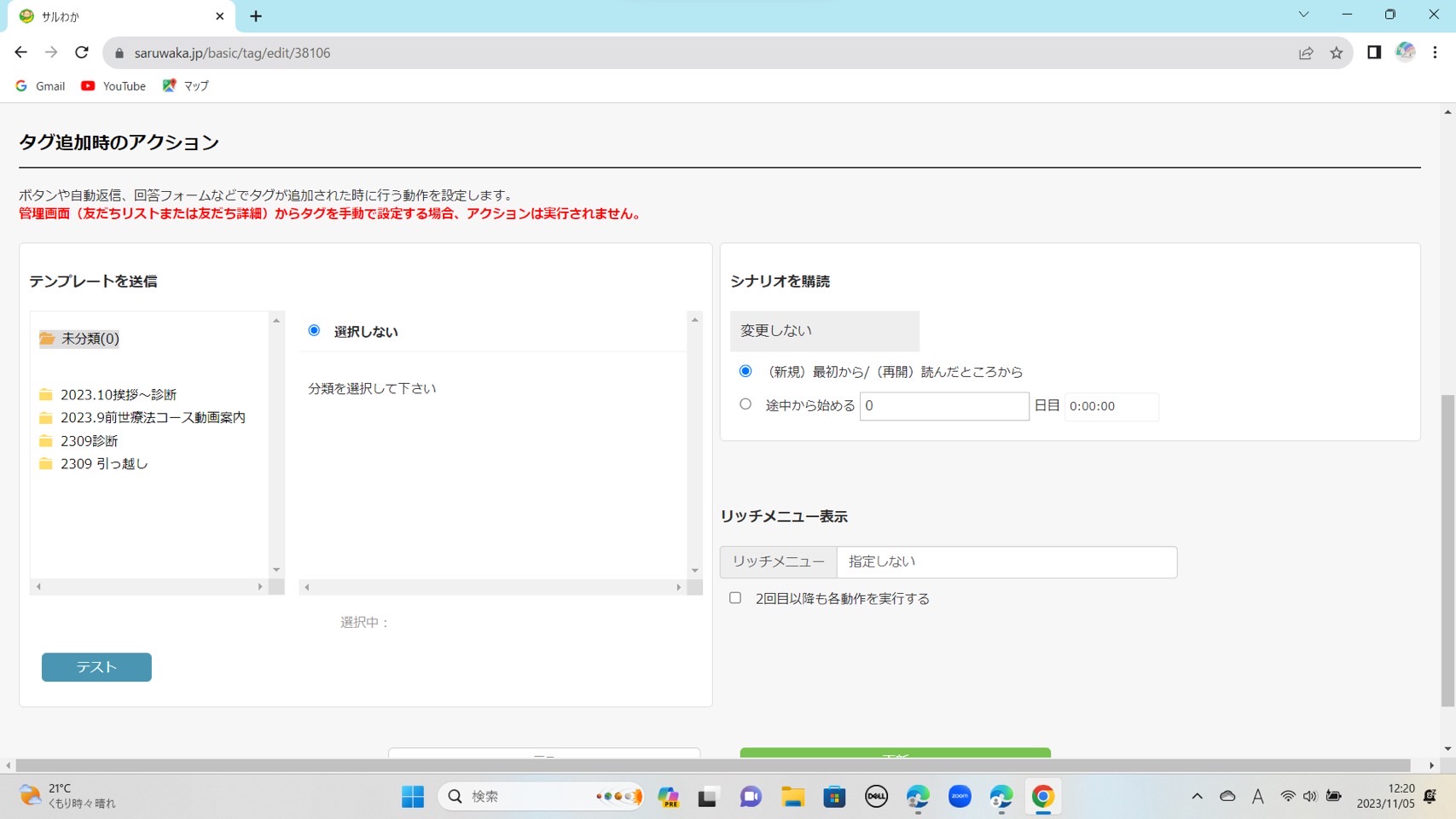This screenshot has width=1456, height=819.
Task: Select 最初から/読んだところから radio option
Action: pos(745,371)
